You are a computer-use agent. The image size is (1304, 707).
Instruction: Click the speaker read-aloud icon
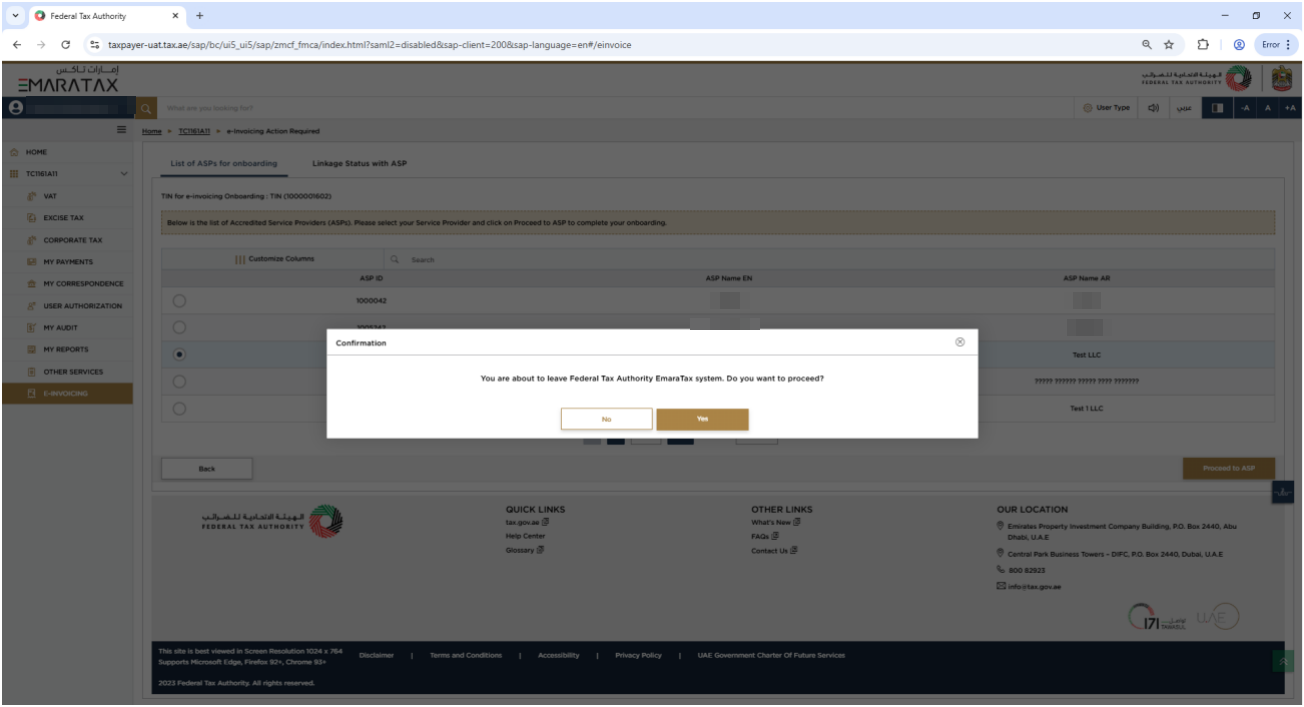(x=1153, y=107)
